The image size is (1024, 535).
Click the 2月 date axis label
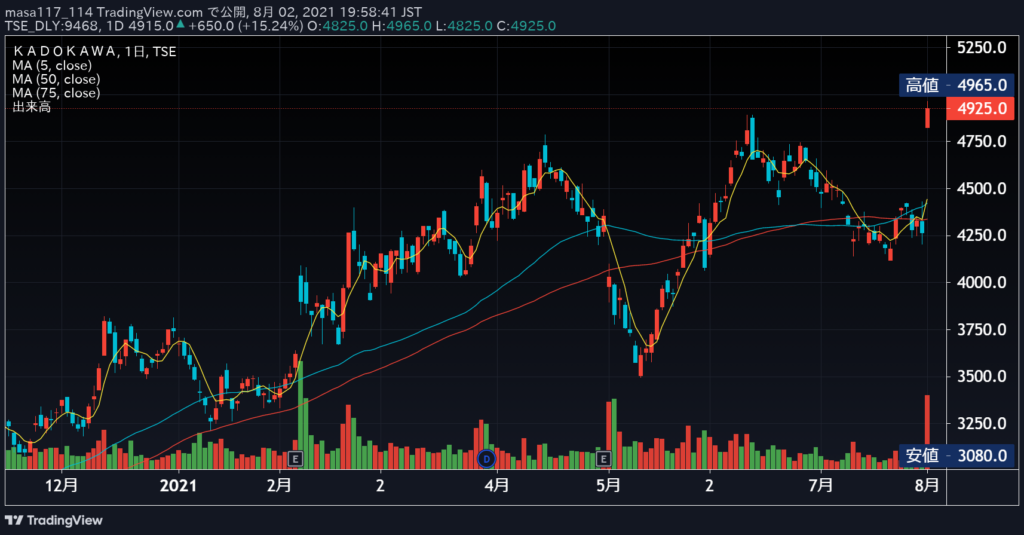[280, 485]
